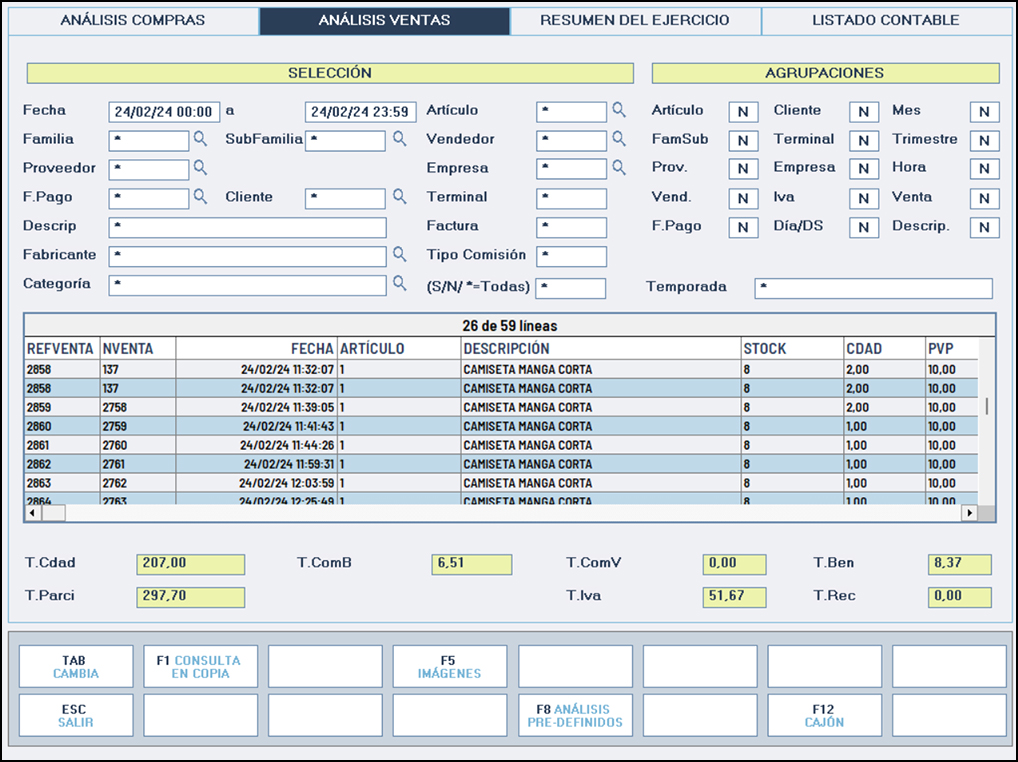Click the Temporada input field
The image size is (1018, 762).
[873, 288]
